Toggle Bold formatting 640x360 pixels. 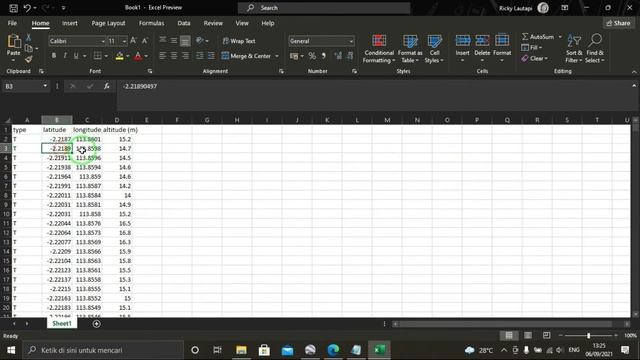[53, 56]
